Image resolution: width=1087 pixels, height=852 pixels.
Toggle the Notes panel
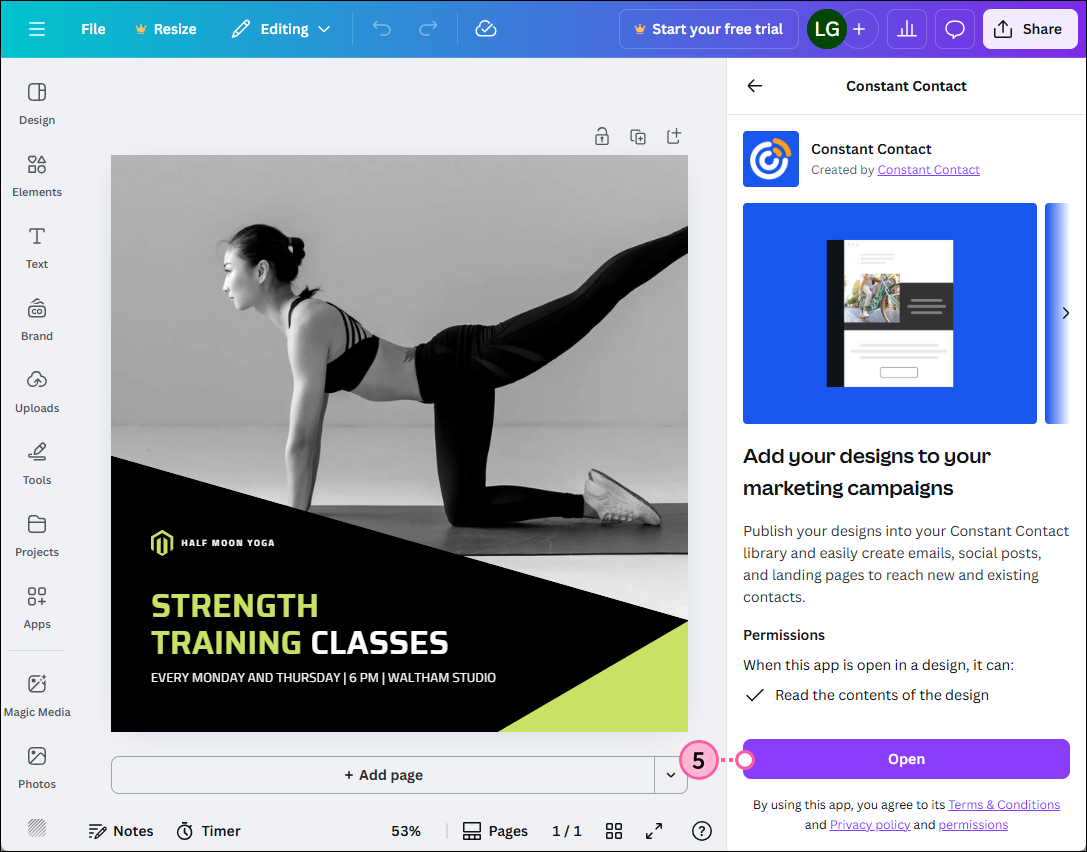[x=121, y=831]
